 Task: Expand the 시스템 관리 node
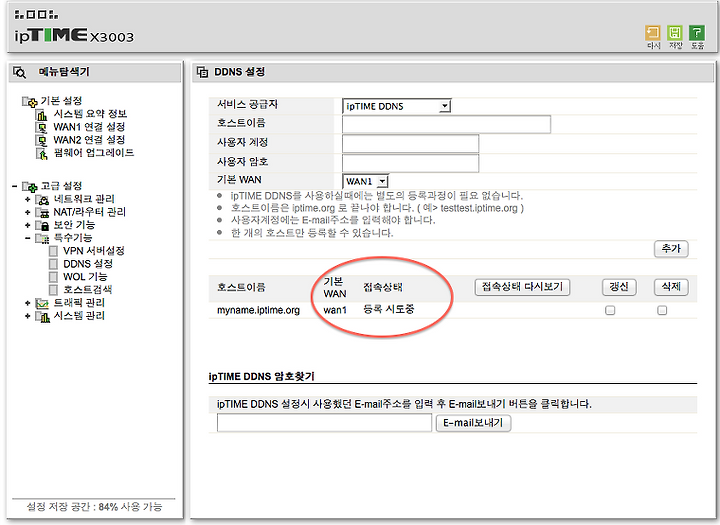[28, 316]
